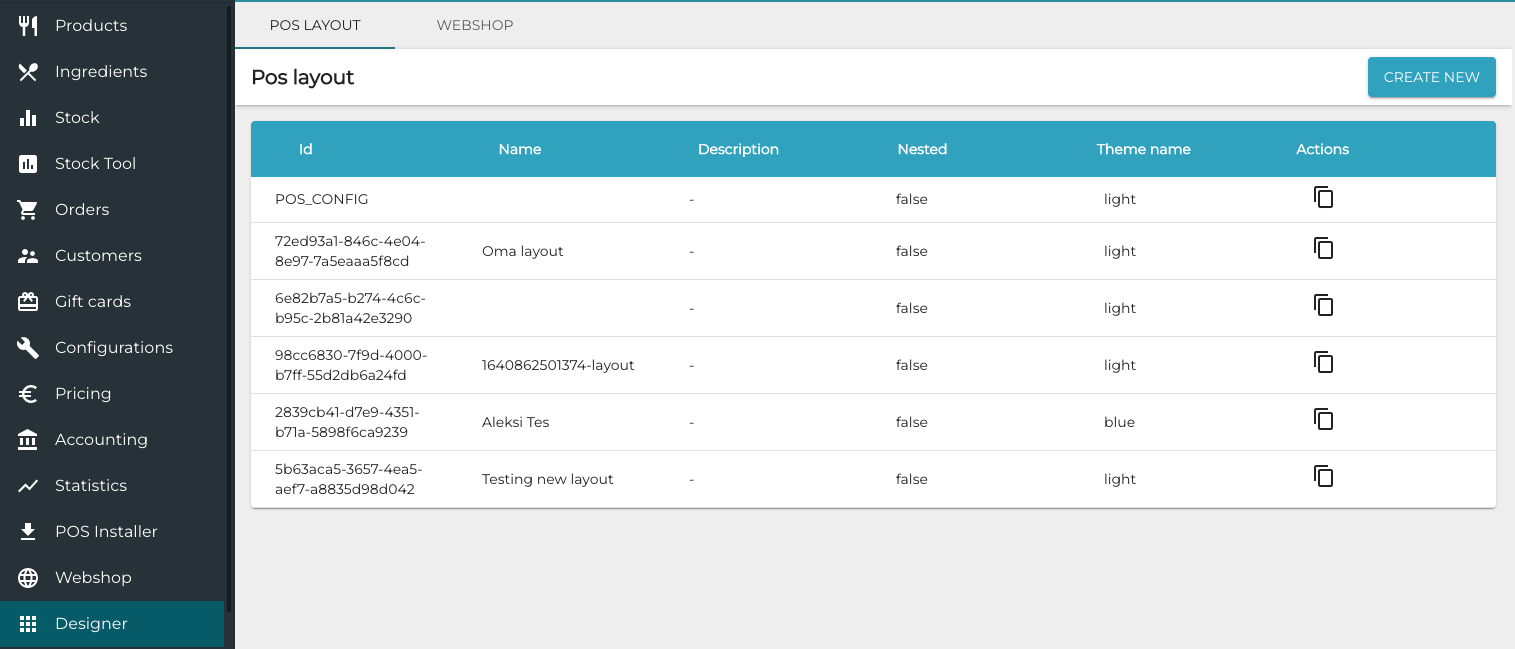The width and height of the screenshot is (1515, 649).
Task: Go to the Statistics section
Action: click(90, 486)
